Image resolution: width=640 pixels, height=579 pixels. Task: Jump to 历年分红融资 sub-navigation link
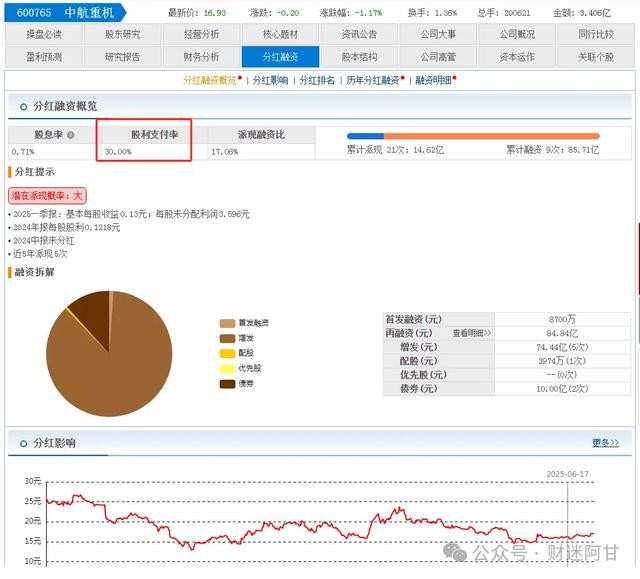click(x=373, y=80)
